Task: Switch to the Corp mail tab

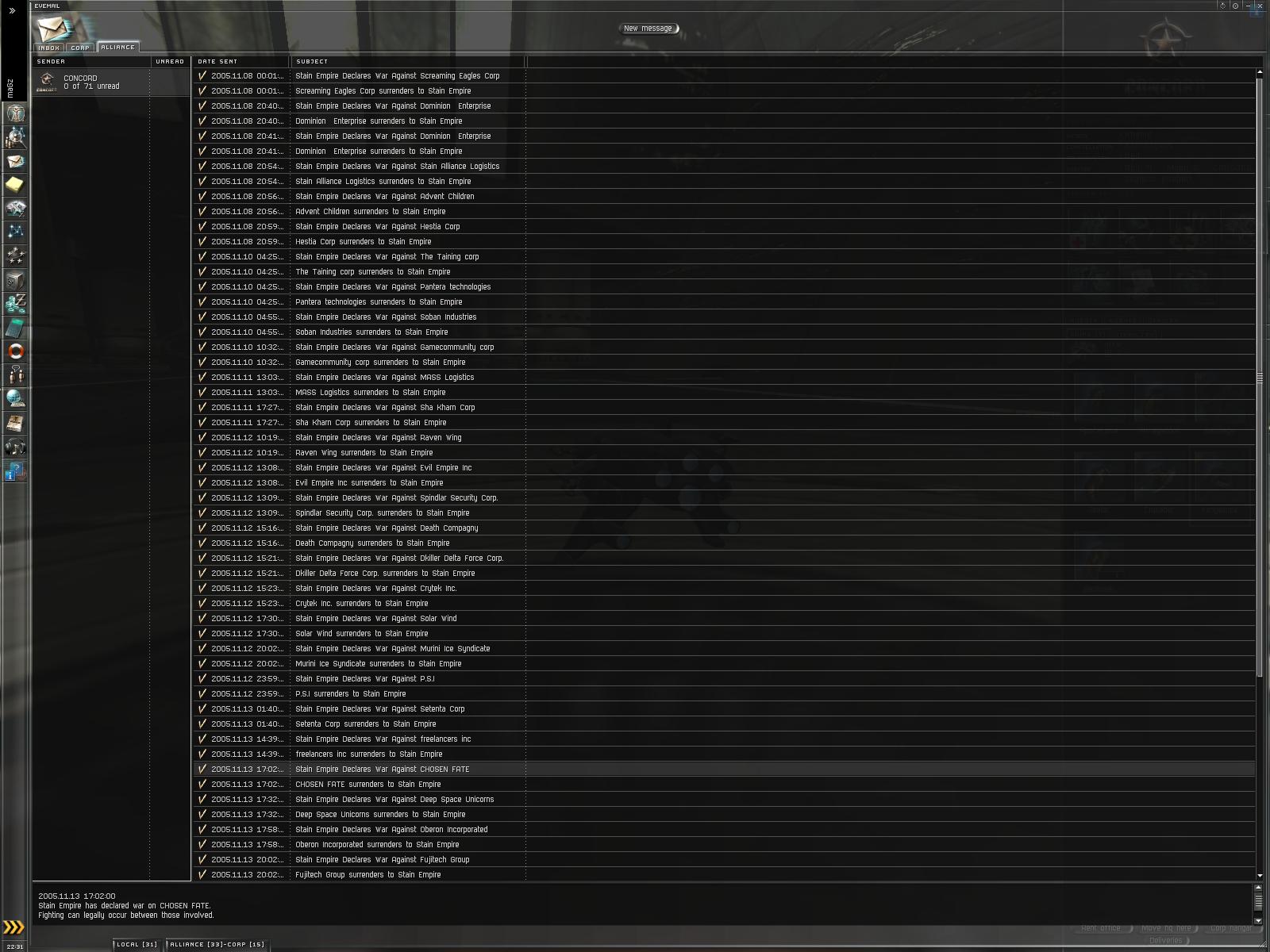Action: [80, 48]
